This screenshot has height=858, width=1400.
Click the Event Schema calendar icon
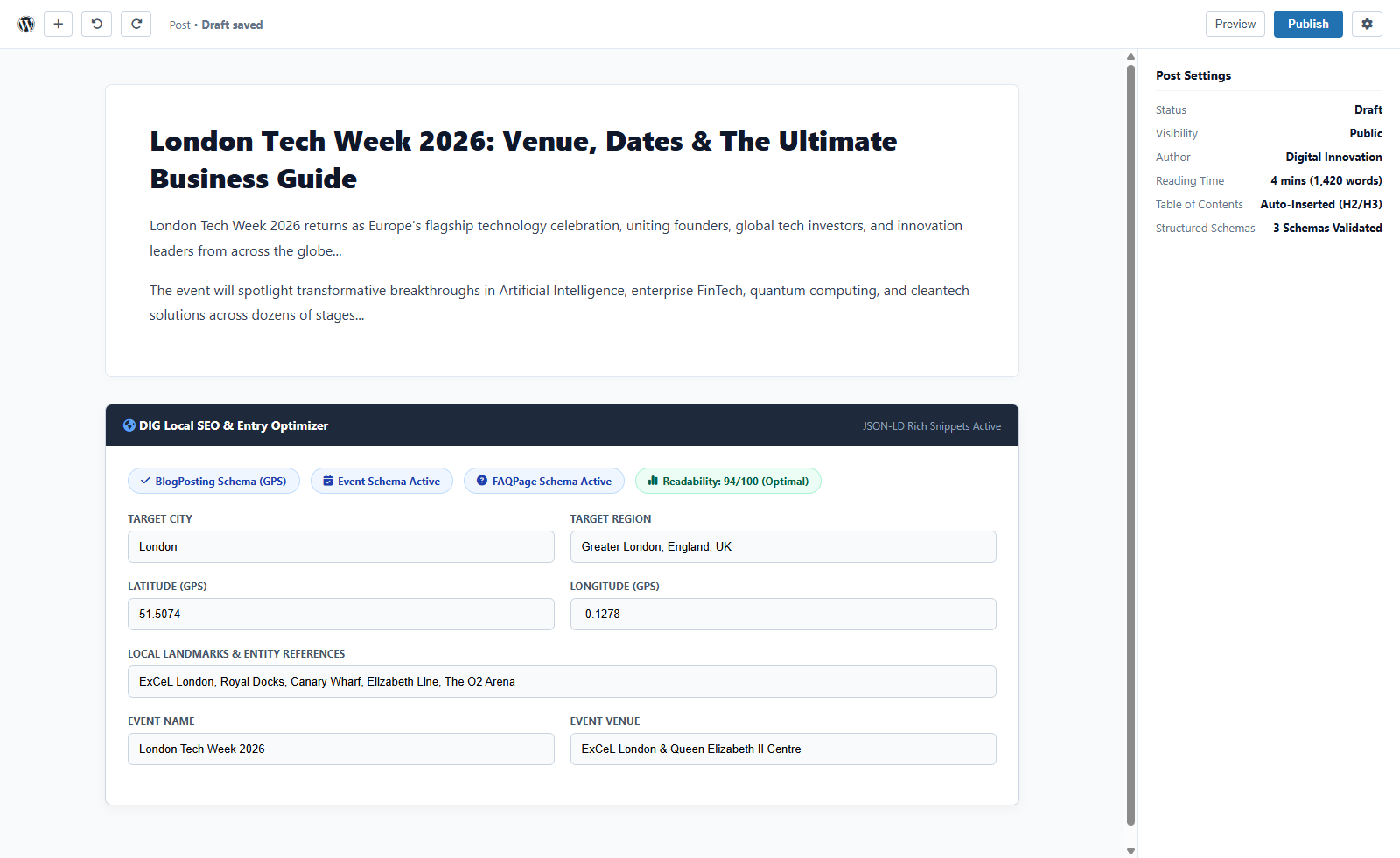pyautogui.click(x=328, y=481)
